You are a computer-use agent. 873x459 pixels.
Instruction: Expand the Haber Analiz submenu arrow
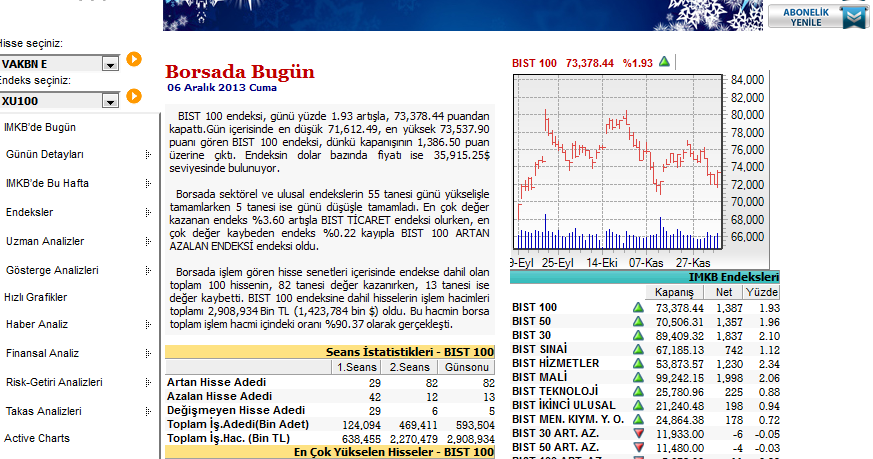pyautogui.click(x=148, y=324)
